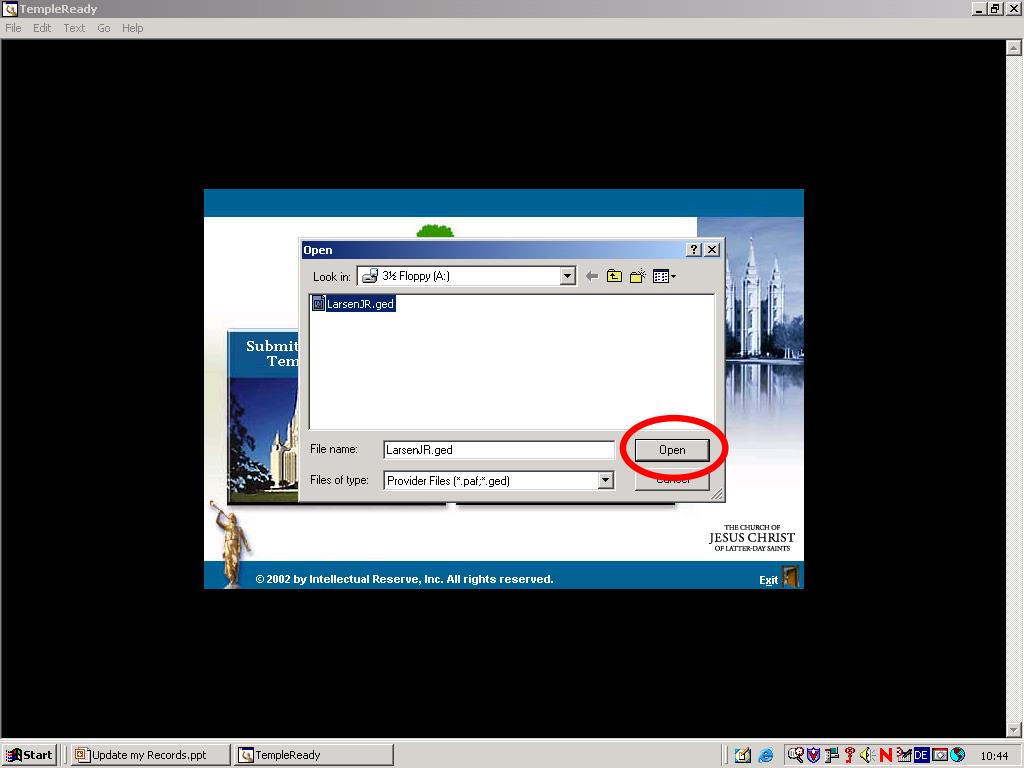Click the shield antivirus tray icon
The width and height of the screenshot is (1024, 768).
pos(813,756)
